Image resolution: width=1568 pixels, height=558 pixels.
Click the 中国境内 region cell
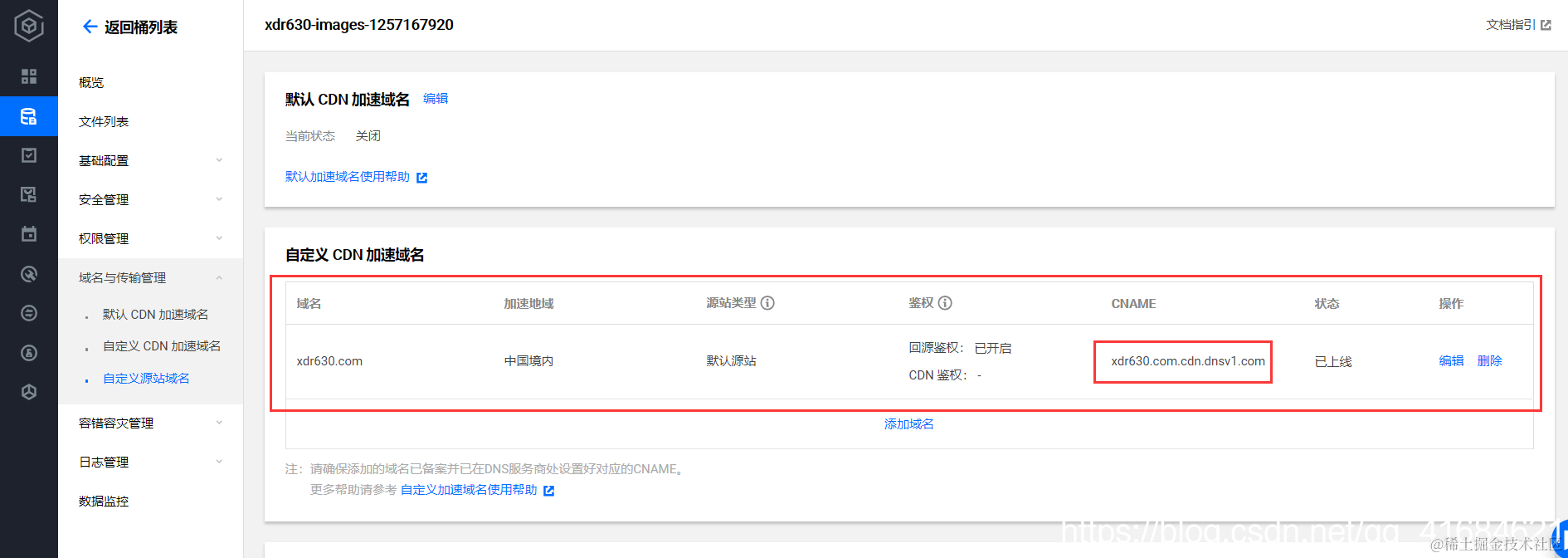coord(528,361)
